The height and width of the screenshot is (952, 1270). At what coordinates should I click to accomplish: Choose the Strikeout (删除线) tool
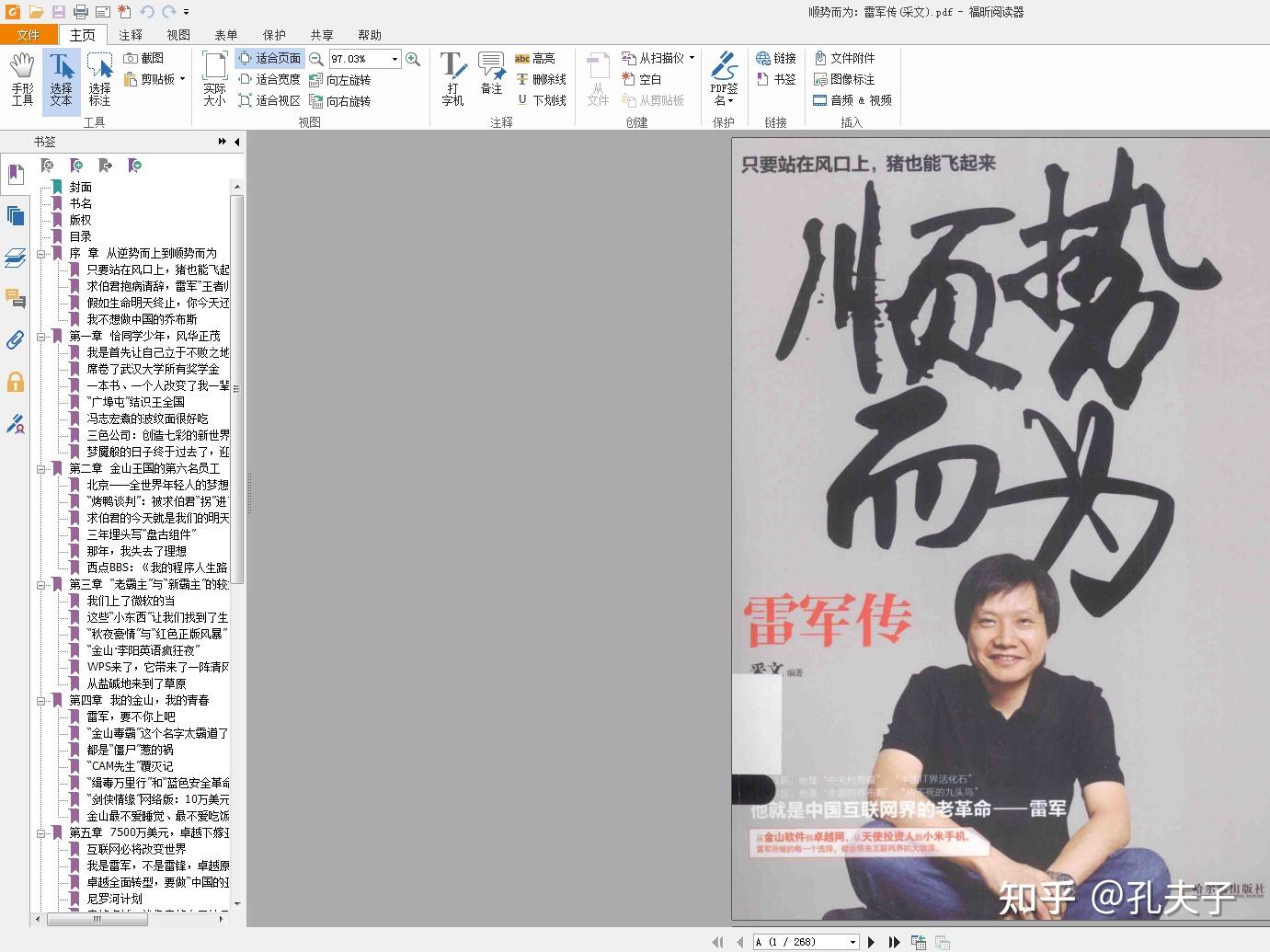(541, 79)
